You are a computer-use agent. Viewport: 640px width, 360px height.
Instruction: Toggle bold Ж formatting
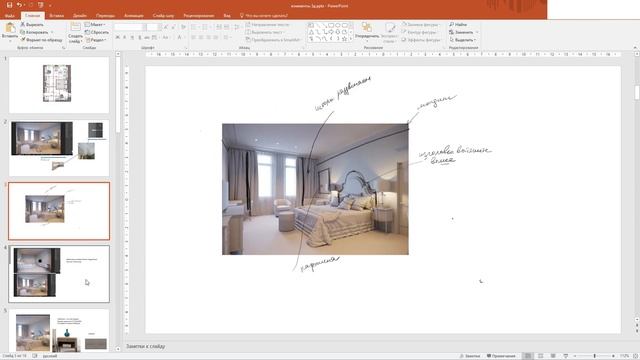click(x=118, y=37)
